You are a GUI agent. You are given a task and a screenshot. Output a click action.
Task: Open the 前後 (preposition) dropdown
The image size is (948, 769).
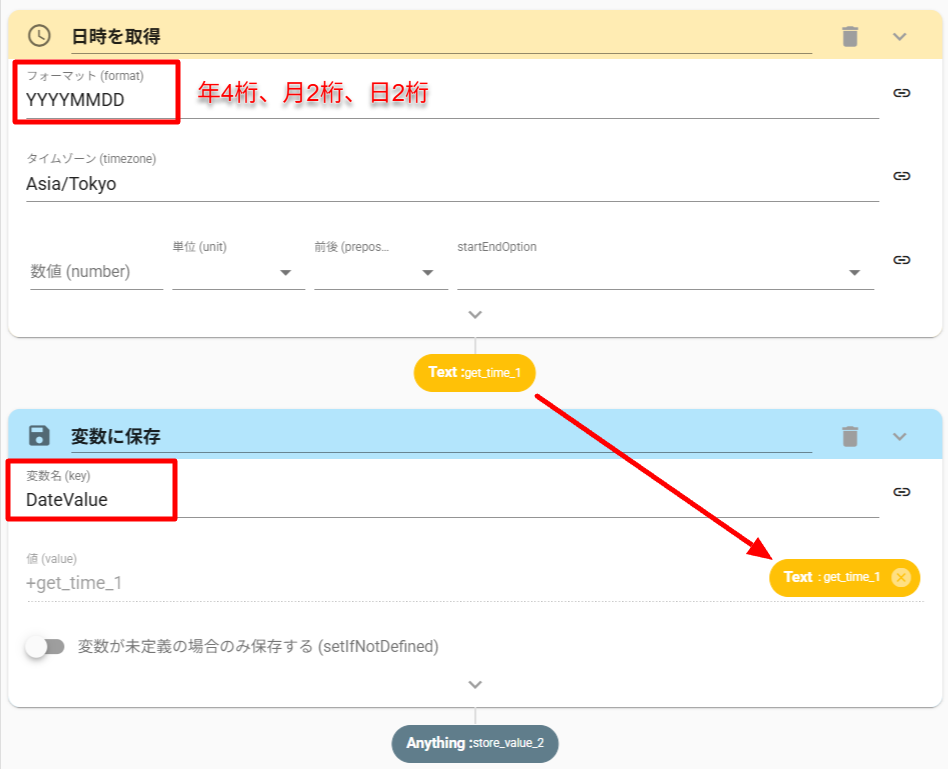tap(380, 272)
